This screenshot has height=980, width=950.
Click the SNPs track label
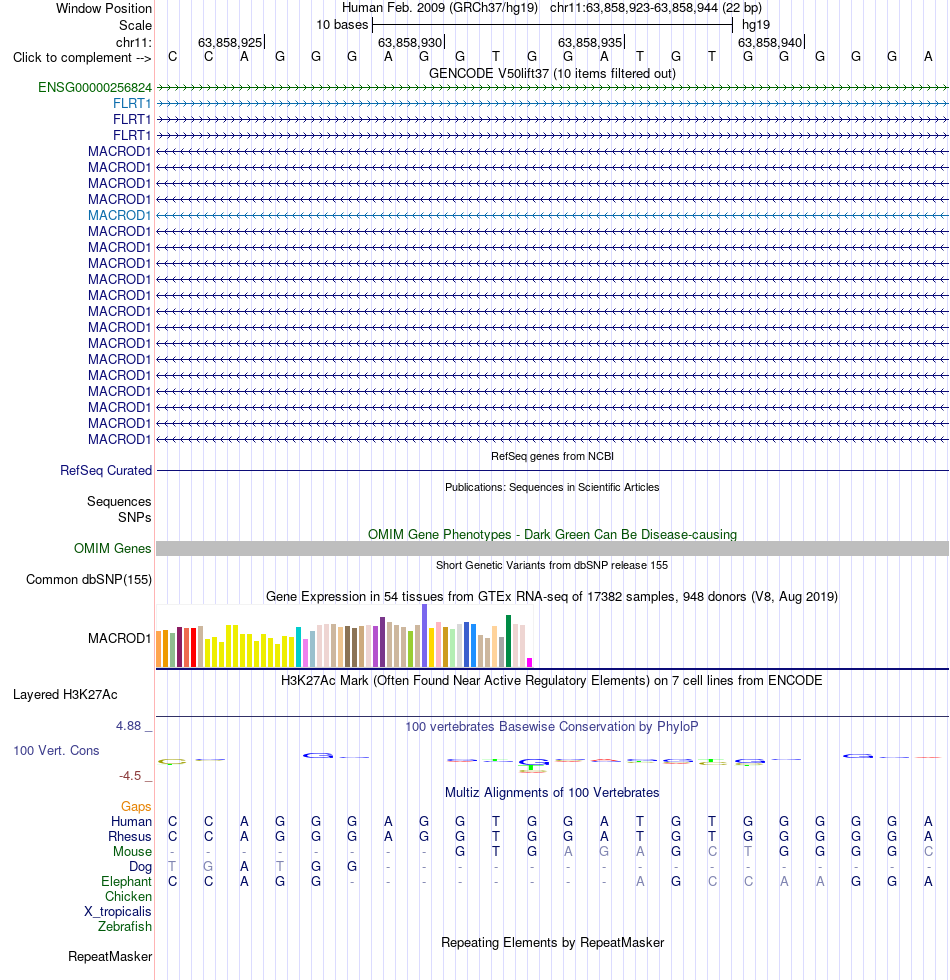(135, 518)
